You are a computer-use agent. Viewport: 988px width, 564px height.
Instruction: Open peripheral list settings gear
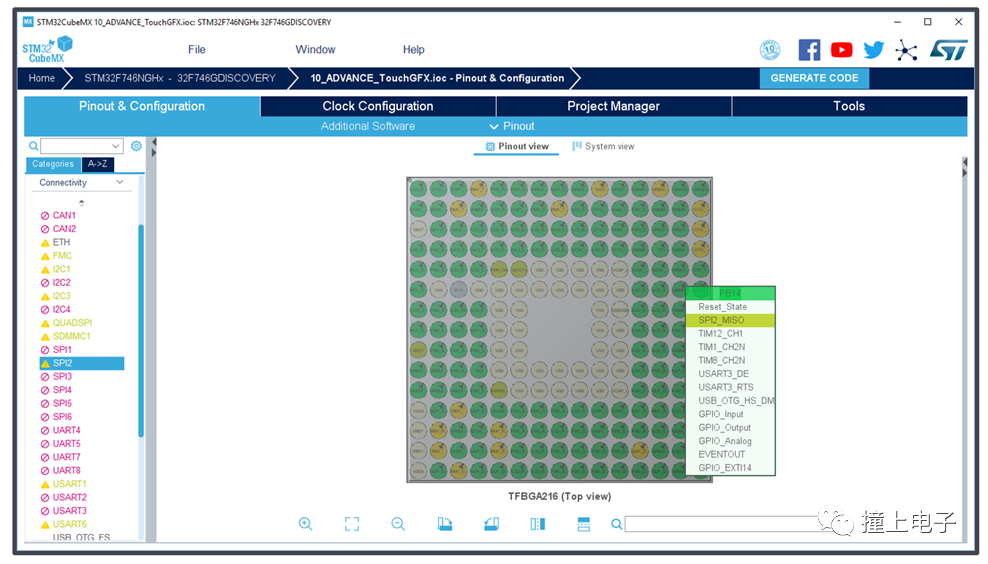136,146
